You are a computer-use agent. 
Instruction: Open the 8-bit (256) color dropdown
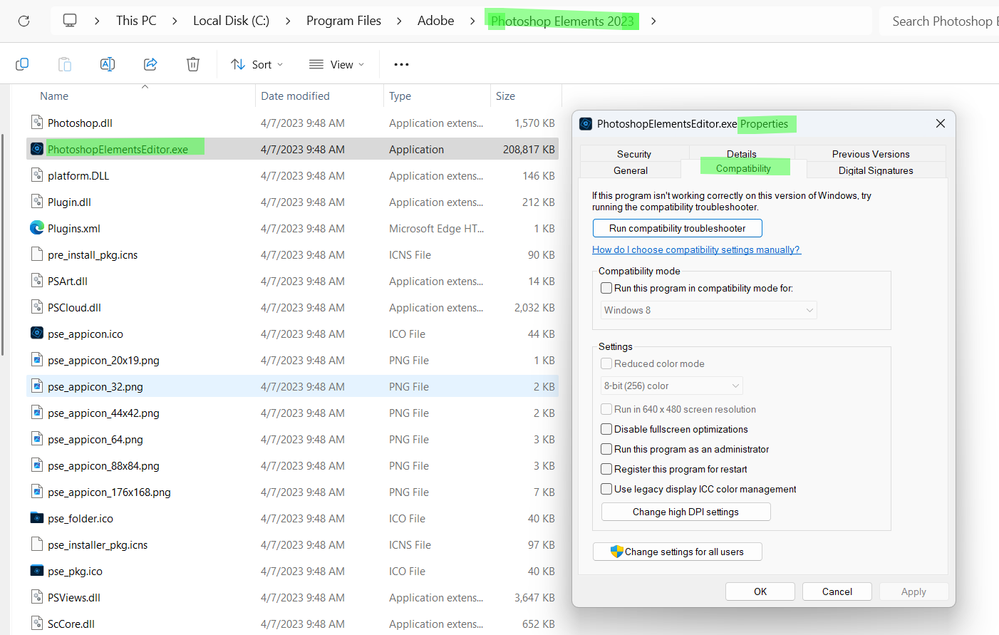coord(672,385)
